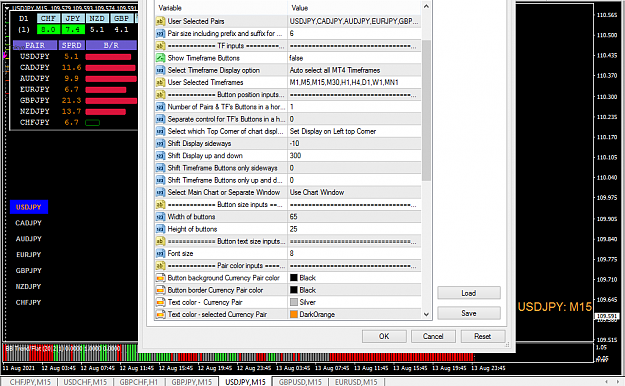Viewport: 625px width, 386px height.
Task: Click the JPY currency header in strength panel
Action: click(73, 18)
